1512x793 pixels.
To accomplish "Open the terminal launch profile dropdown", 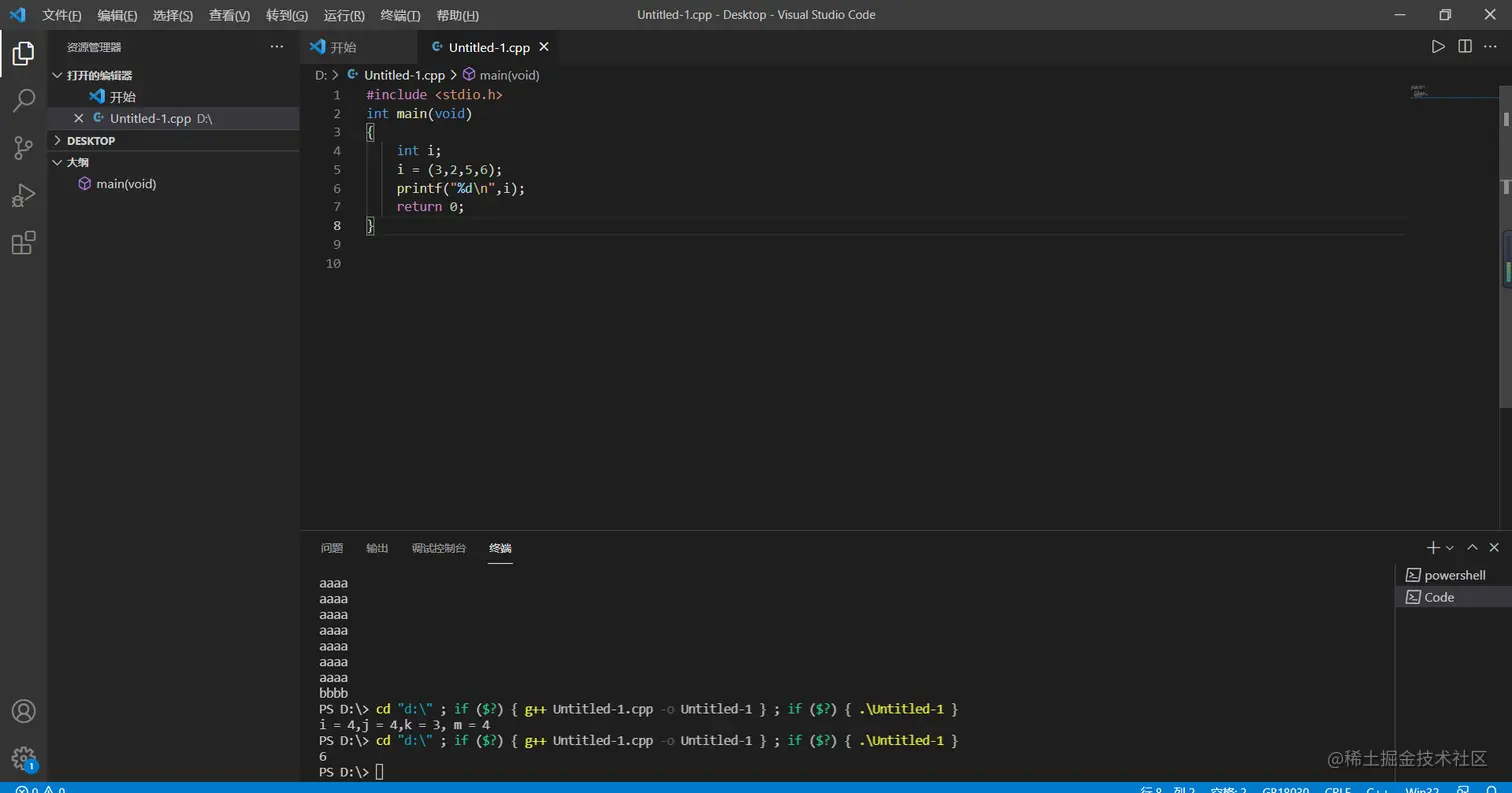I will coord(1450,548).
